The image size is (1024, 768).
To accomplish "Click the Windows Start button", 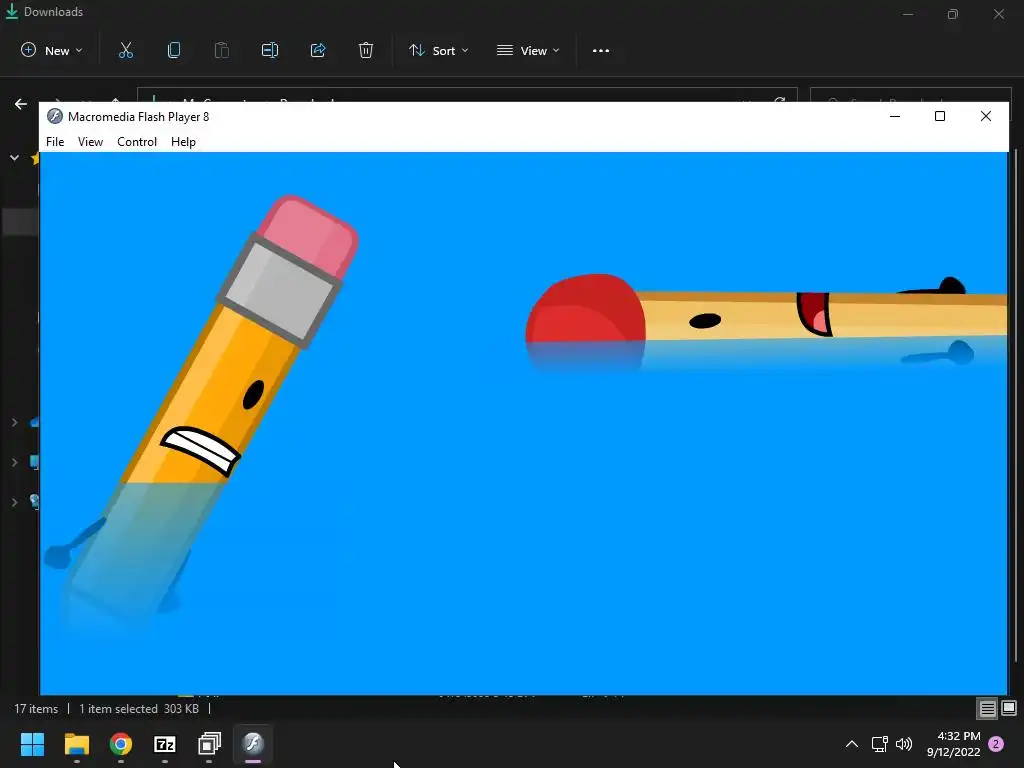I will pos(32,744).
